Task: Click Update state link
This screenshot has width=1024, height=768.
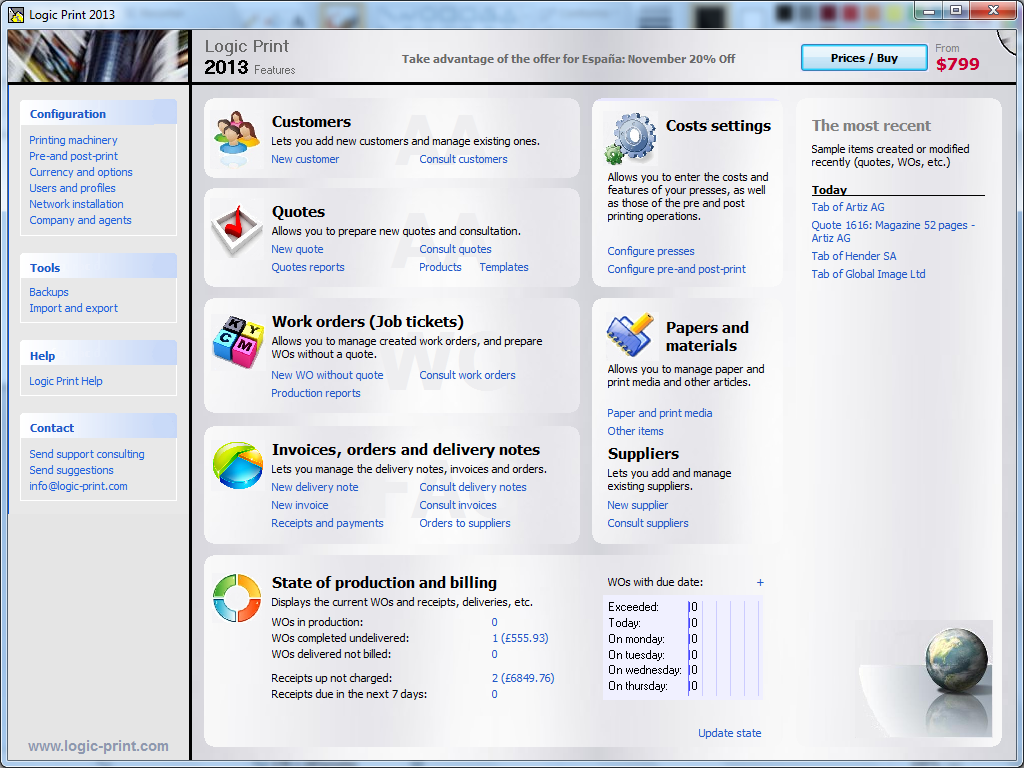Action: (x=729, y=733)
